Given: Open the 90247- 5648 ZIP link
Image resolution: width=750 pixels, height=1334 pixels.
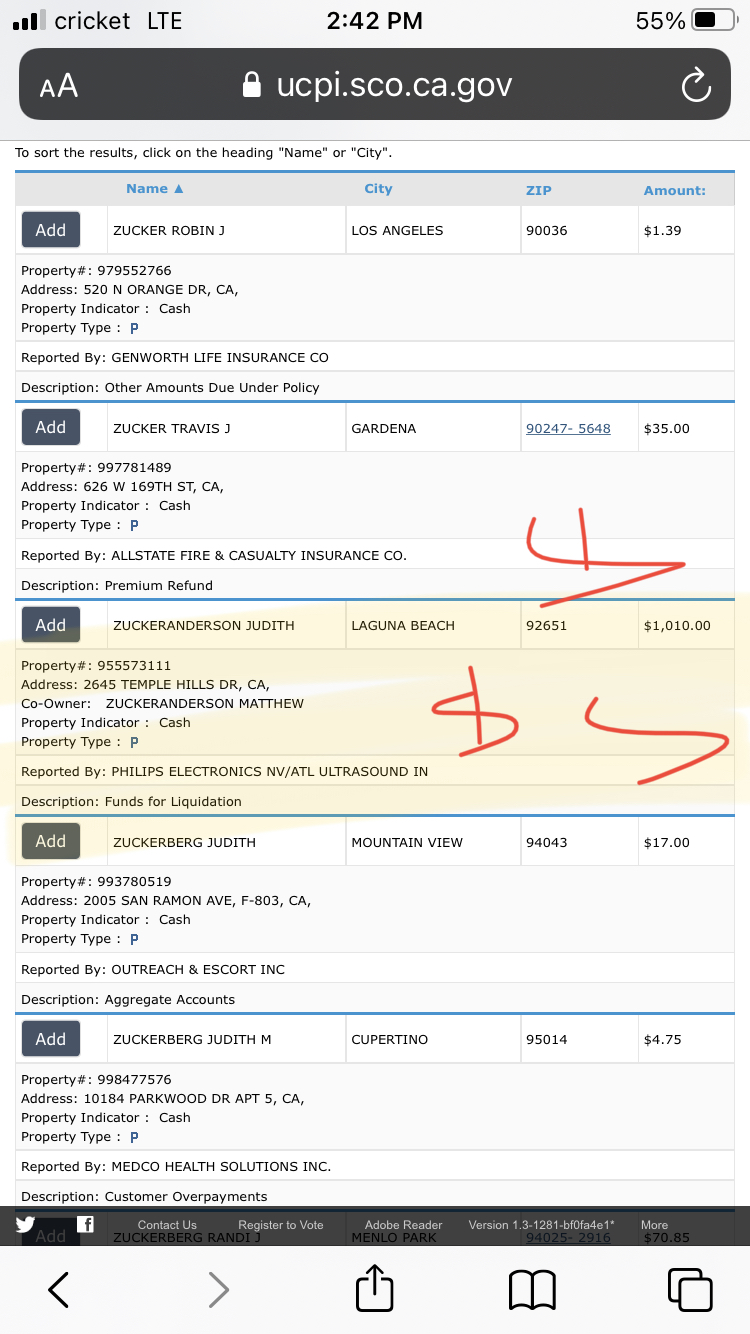Looking at the screenshot, I should 568,428.
